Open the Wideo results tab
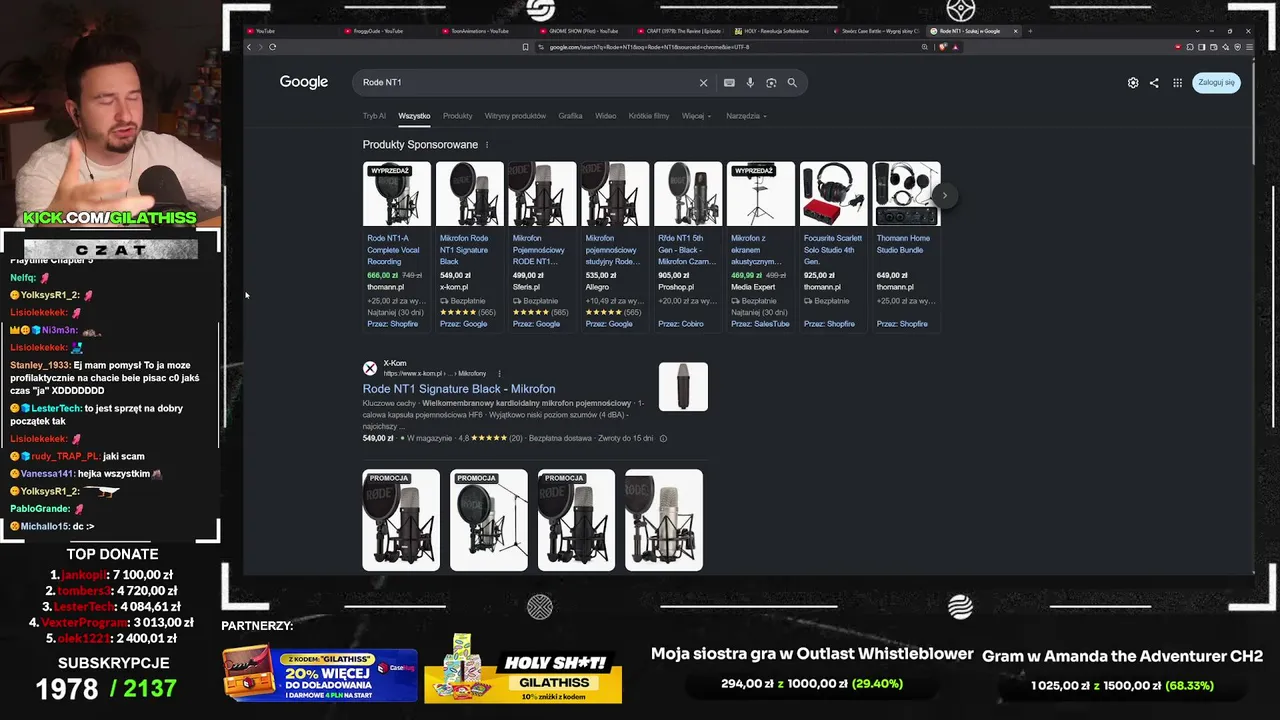 (x=606, y=116)
